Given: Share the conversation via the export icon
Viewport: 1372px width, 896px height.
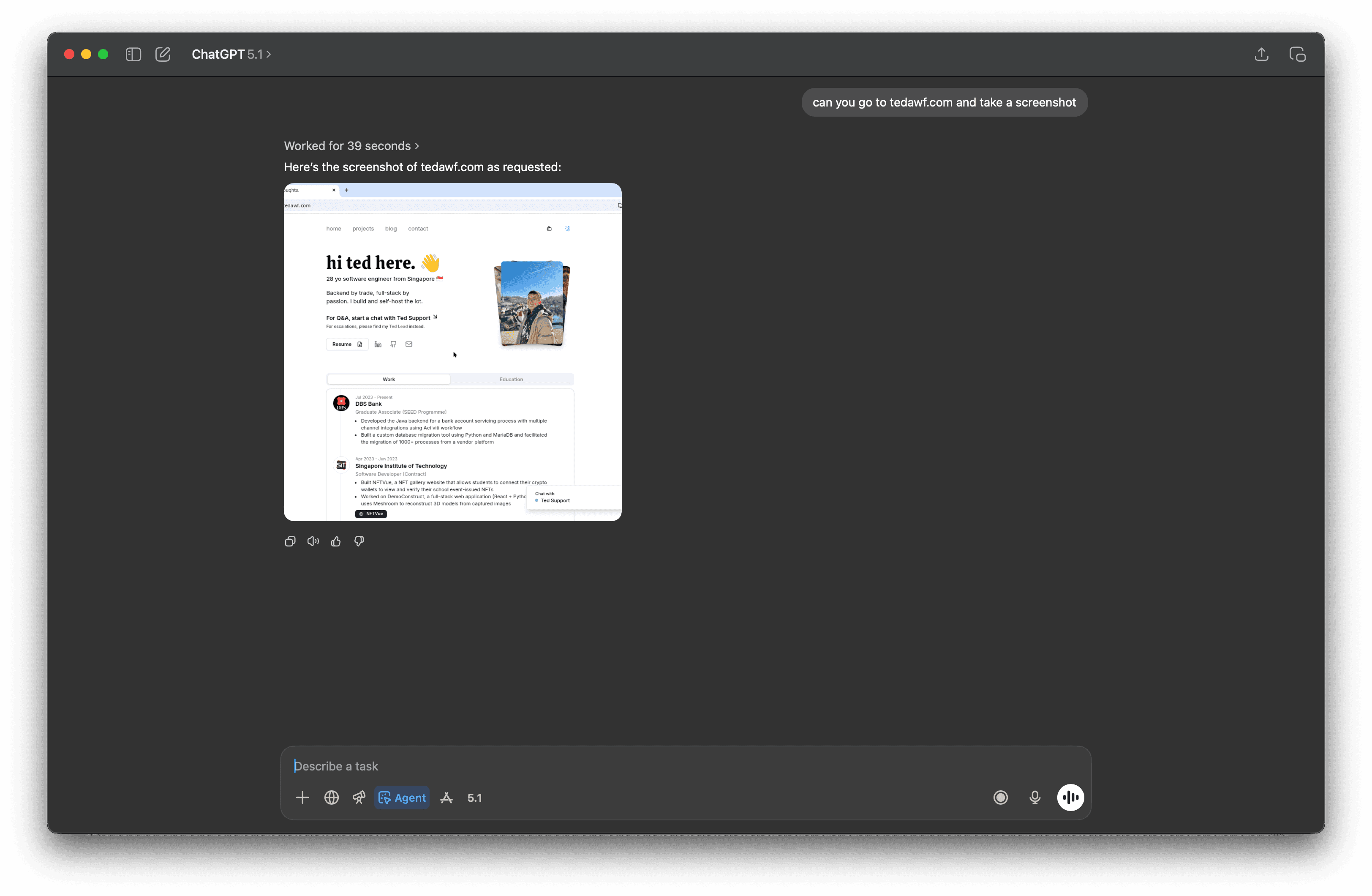Looking at the screenshot, I should tap(1261, 54).
